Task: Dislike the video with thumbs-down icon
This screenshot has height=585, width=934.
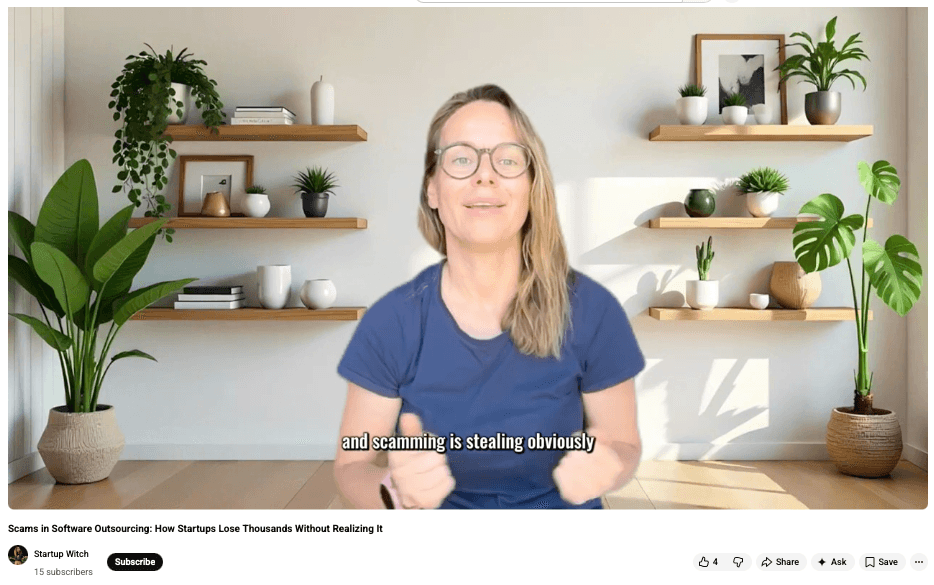Action: [x=738, y=562]
